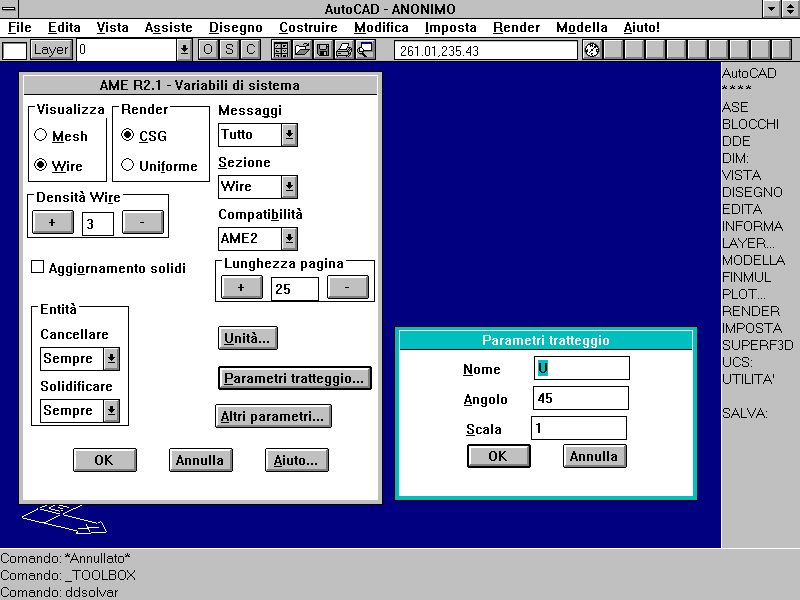Open the Disegno menu
Screen dimensions: 800x600
point(236,27)
